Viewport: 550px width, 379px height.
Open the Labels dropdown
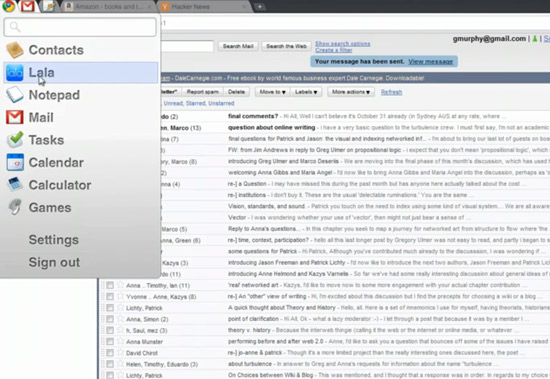point(306,92)
